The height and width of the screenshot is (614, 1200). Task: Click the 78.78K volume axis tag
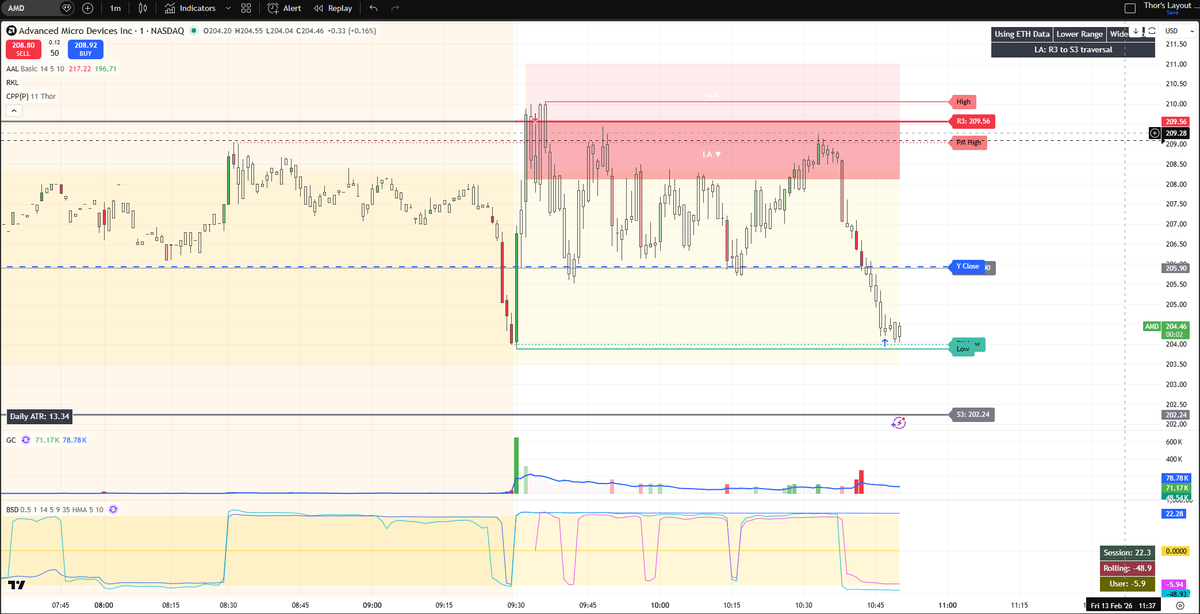point(1176,478)
